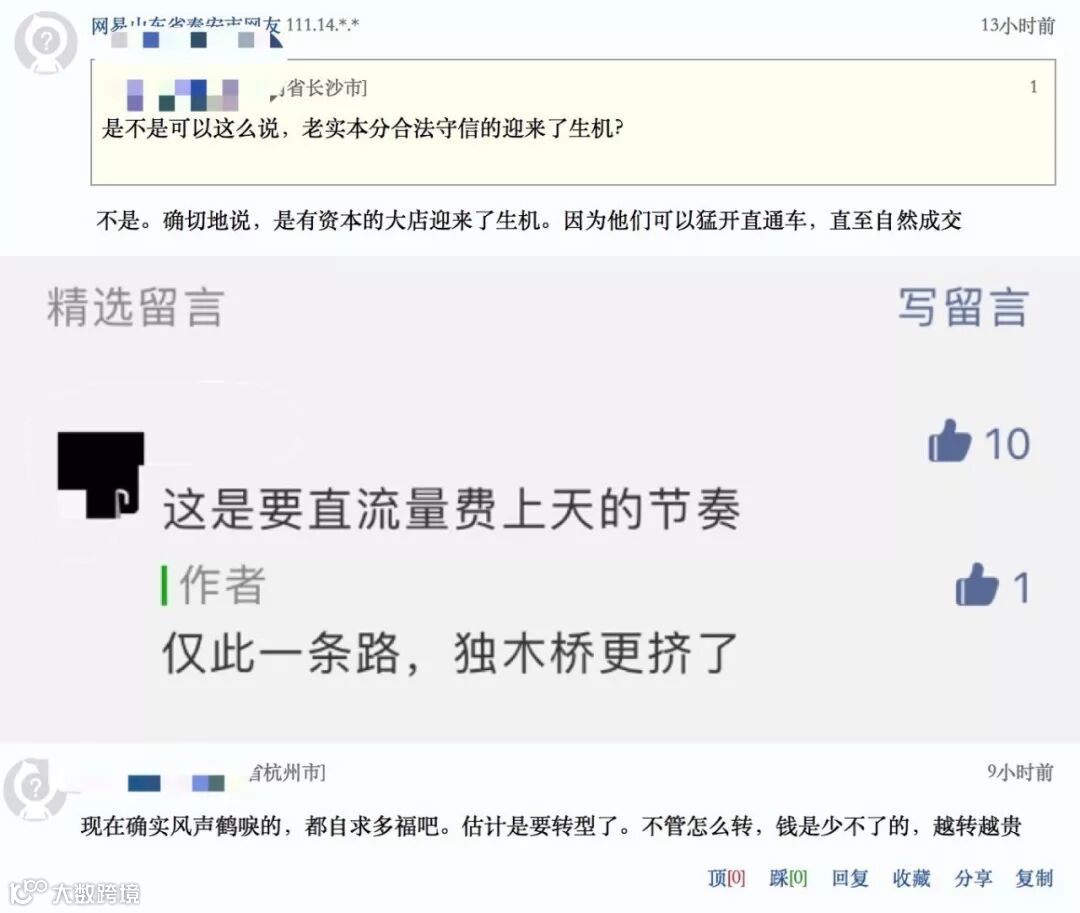Upvote with 顶[0]
The image size is (1080, 913).
[726, 878]
